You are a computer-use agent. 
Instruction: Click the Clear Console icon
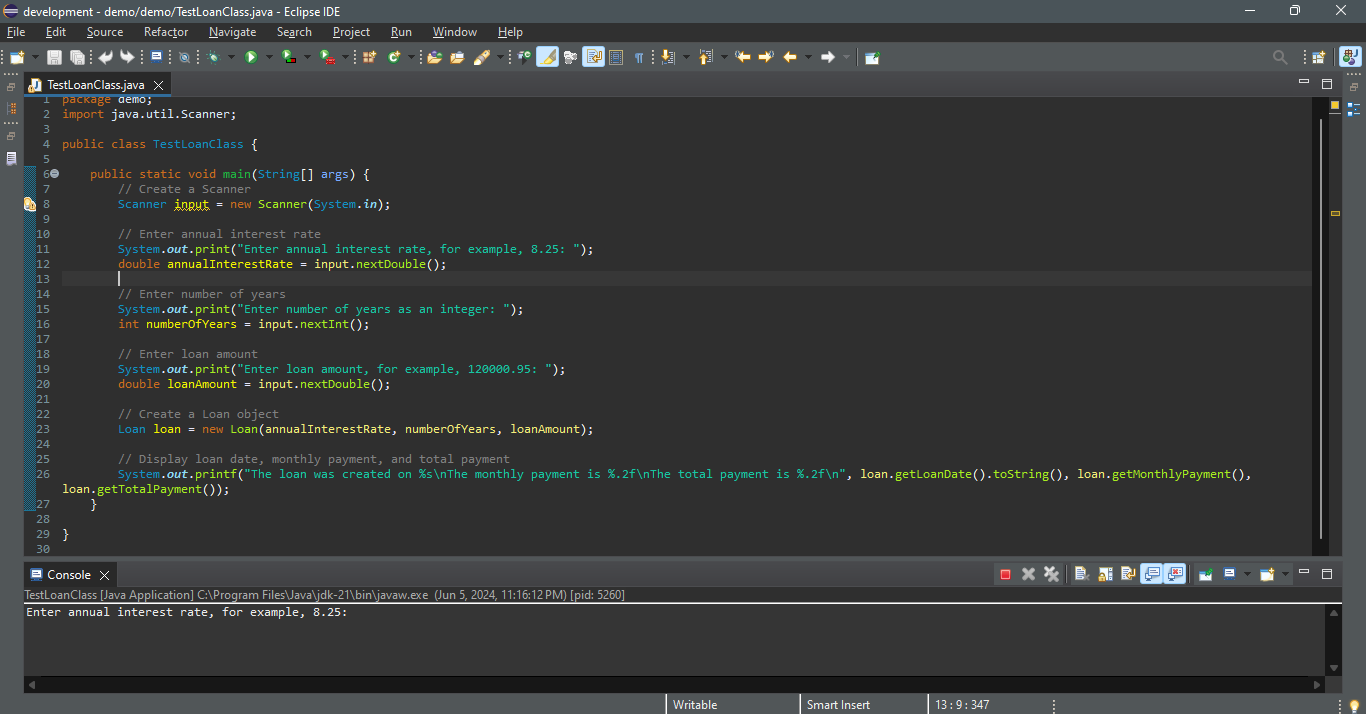1081,574
